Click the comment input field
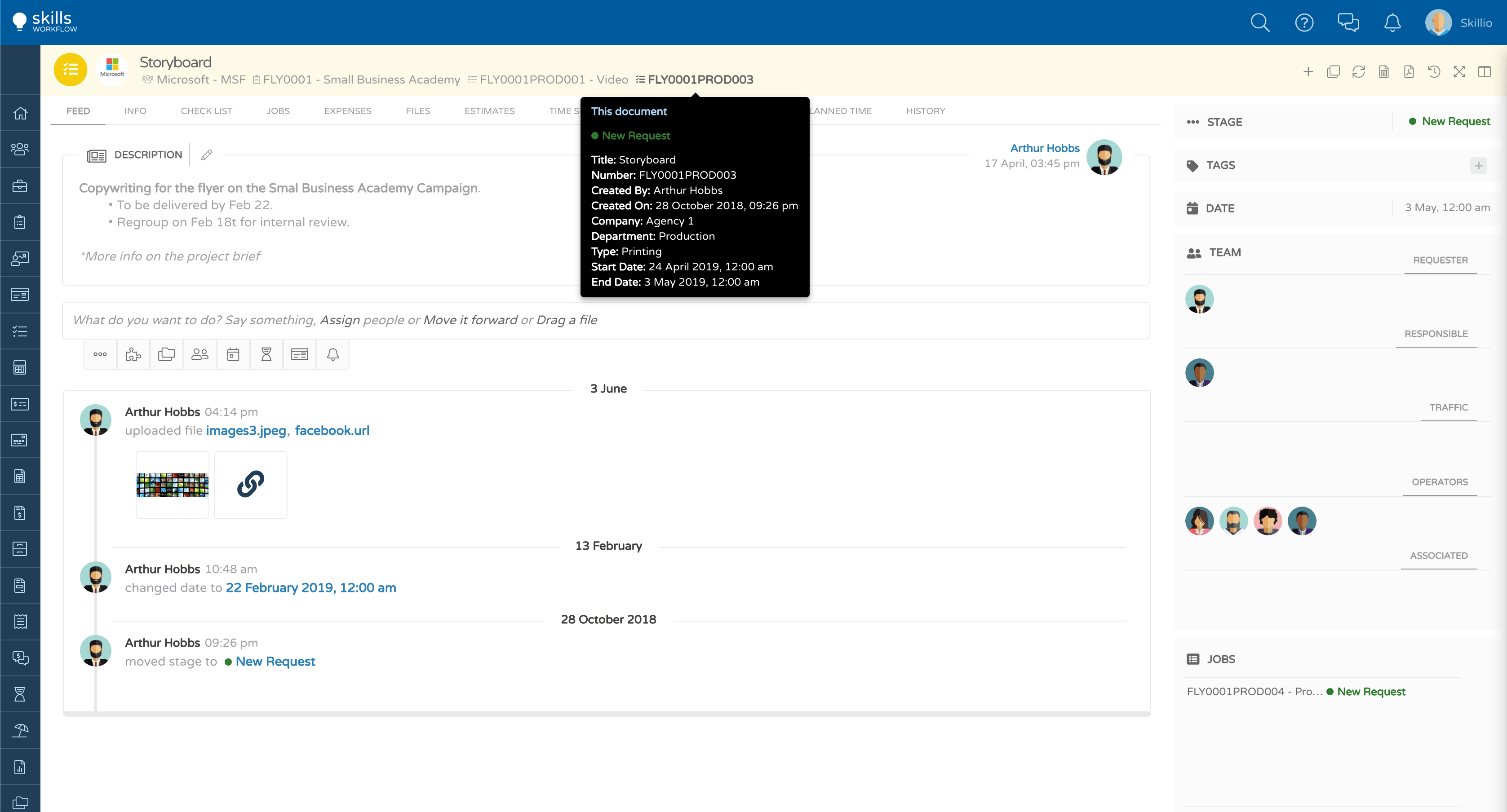The width and height of the screenshot is (1507, 812). coord(606,320)
